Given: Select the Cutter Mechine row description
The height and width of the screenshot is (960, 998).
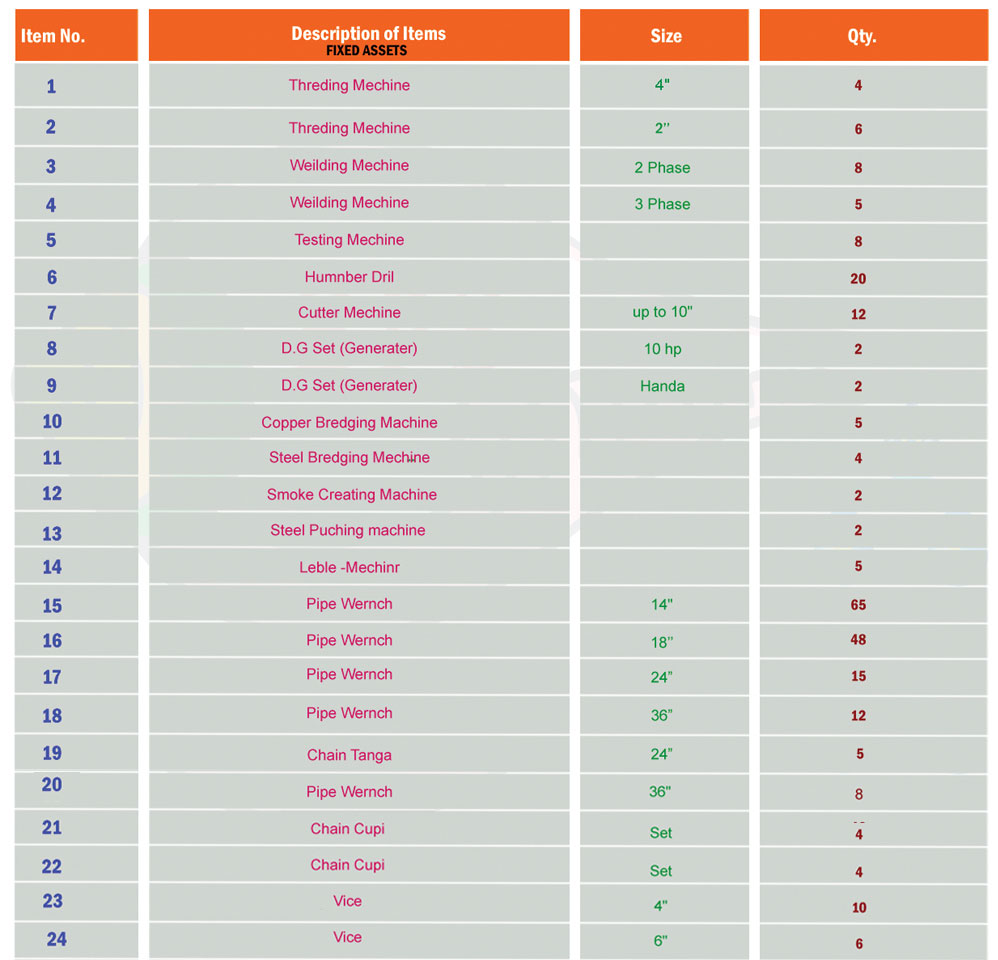Looking at the screenshot, I should coord(349,313).
